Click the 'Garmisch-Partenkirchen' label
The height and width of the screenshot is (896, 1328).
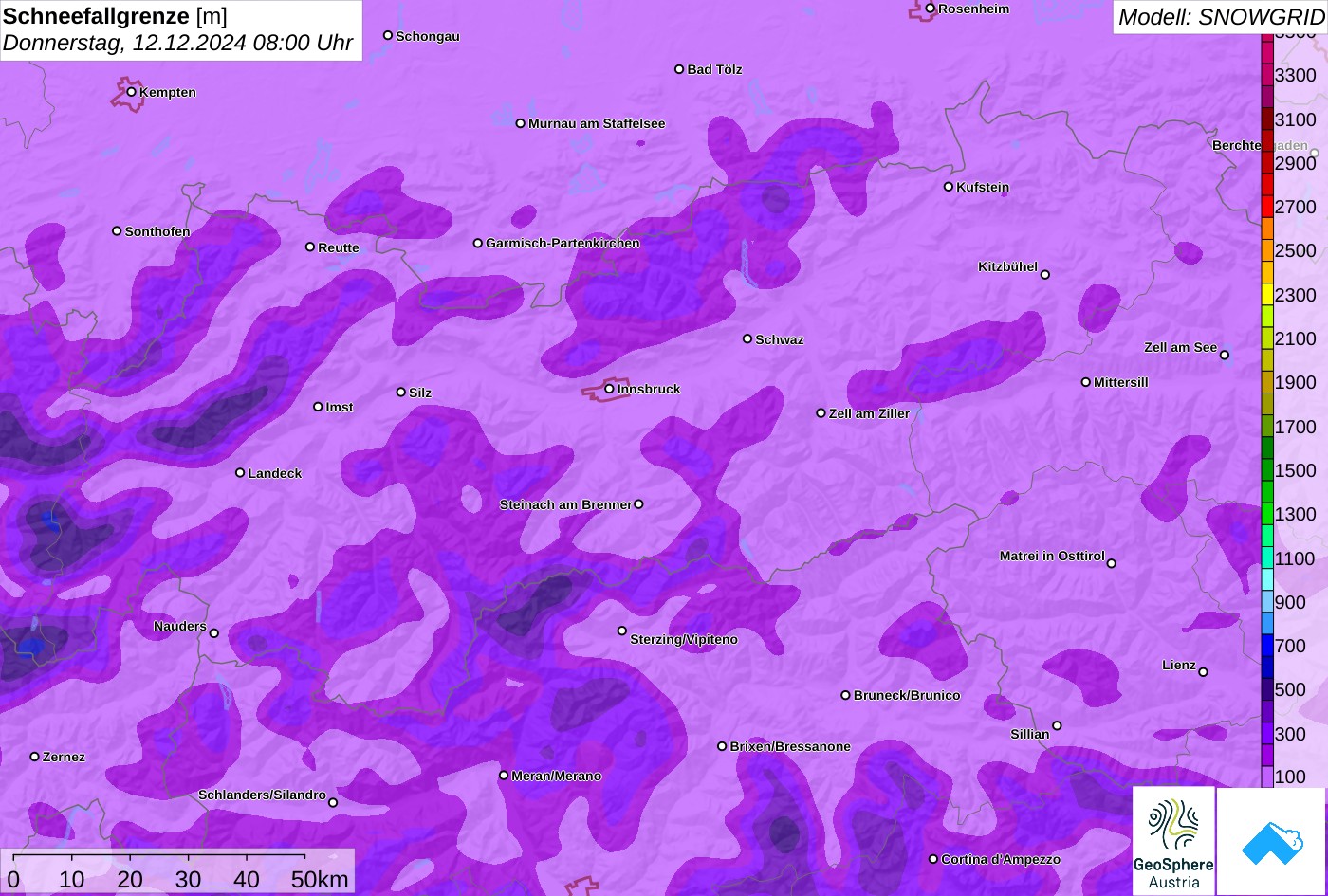click(563, 243)
